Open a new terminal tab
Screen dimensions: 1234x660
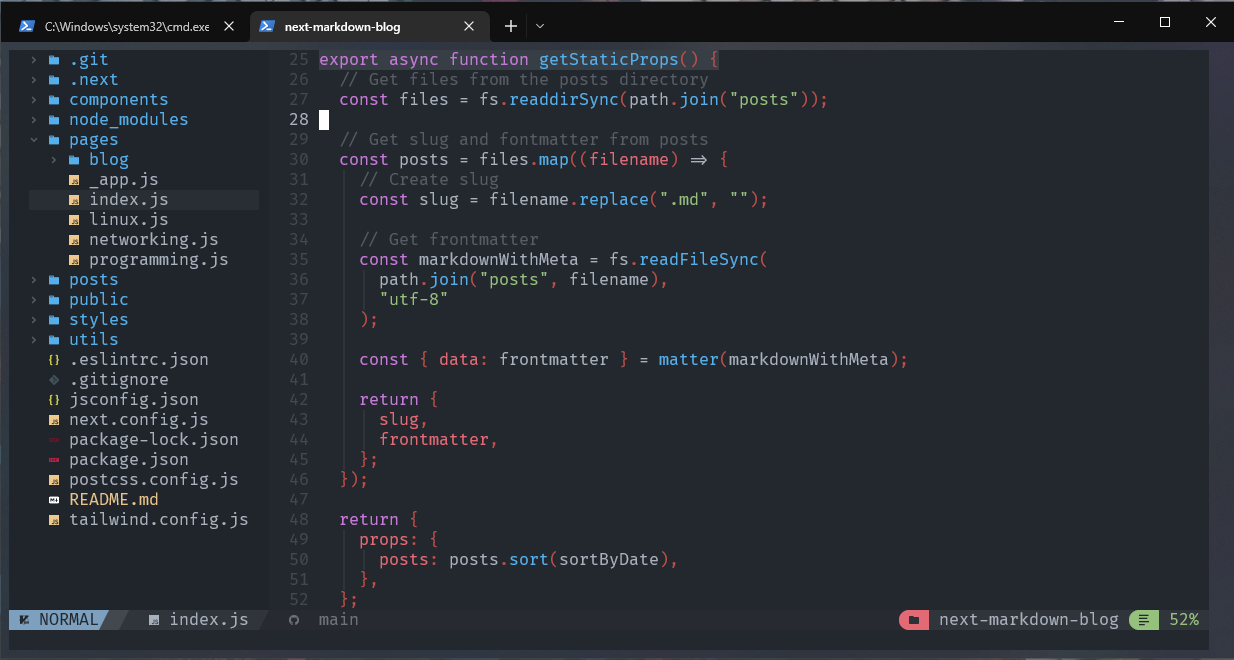[x=511, y=26]
